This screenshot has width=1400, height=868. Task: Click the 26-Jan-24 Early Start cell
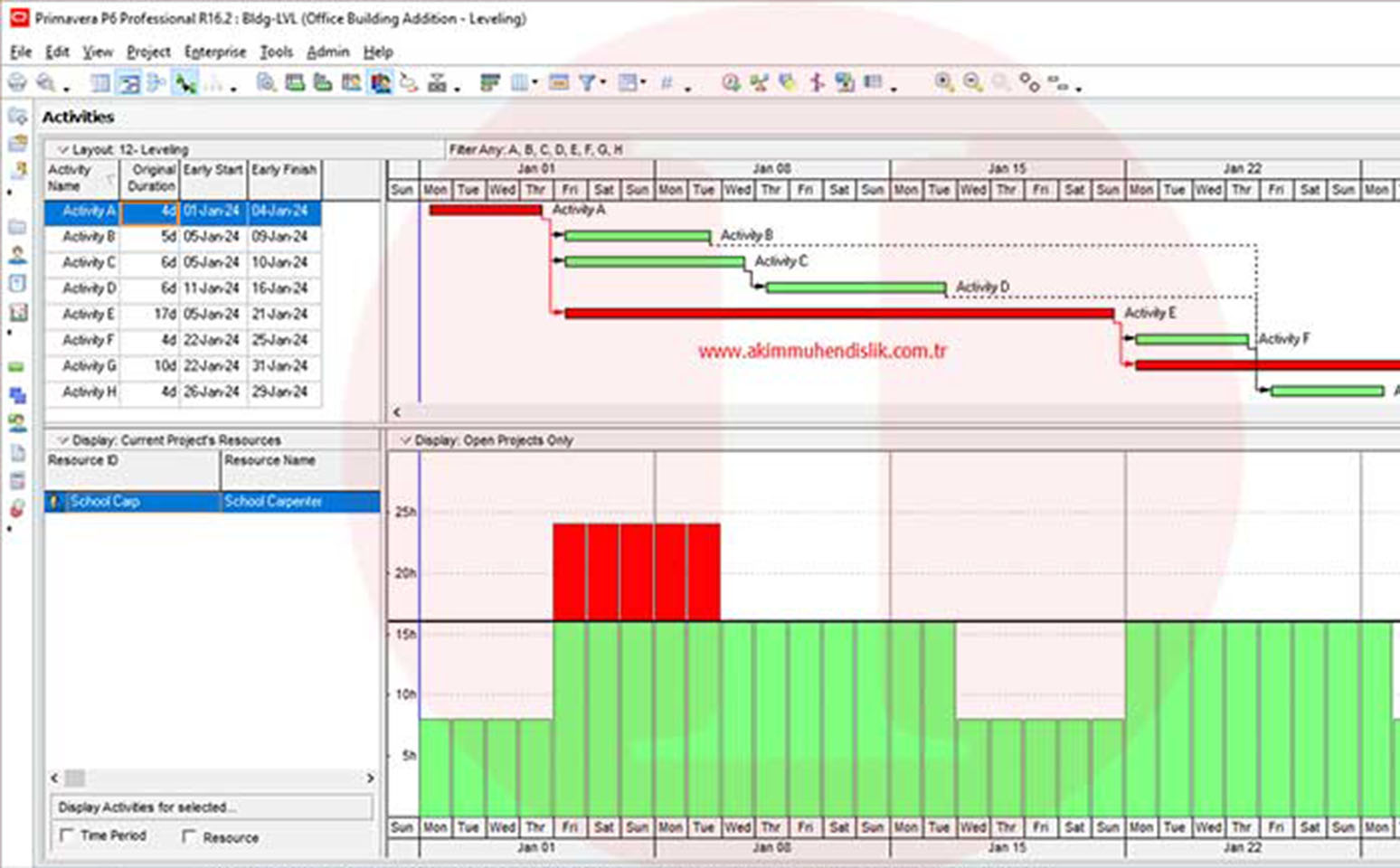[x=213, y=392]
